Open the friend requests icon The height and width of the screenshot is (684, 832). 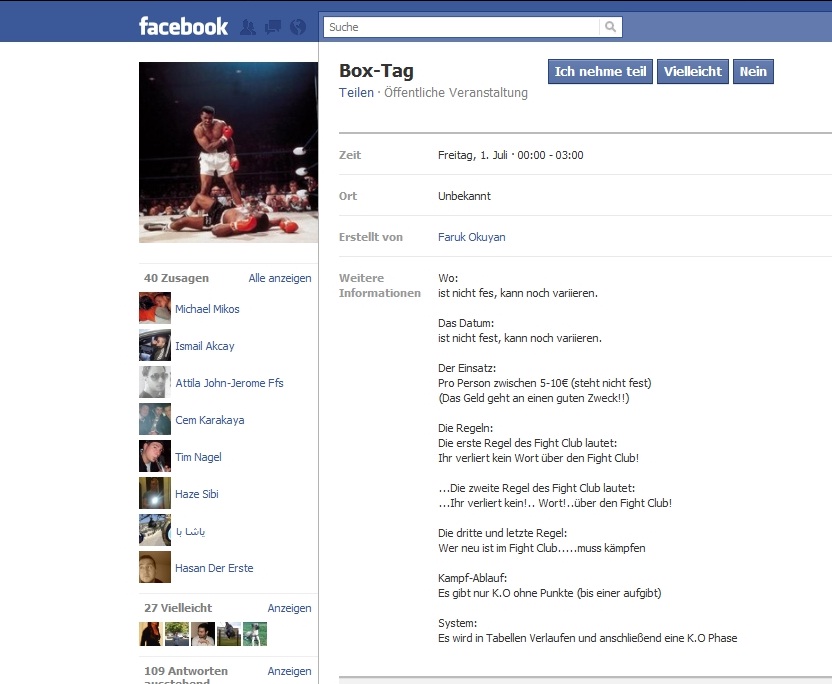[x=248, y=27]
